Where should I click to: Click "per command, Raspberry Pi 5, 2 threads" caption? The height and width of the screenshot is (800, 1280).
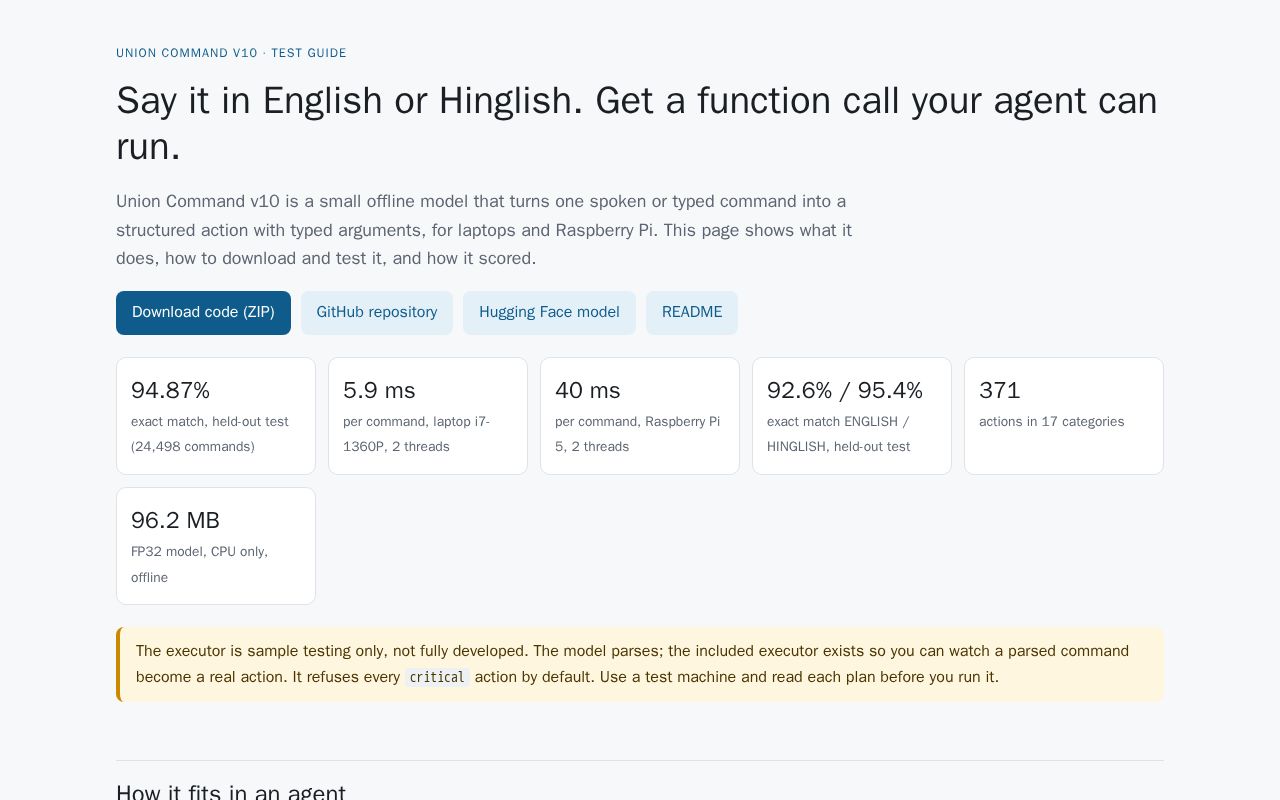[638, 434]
